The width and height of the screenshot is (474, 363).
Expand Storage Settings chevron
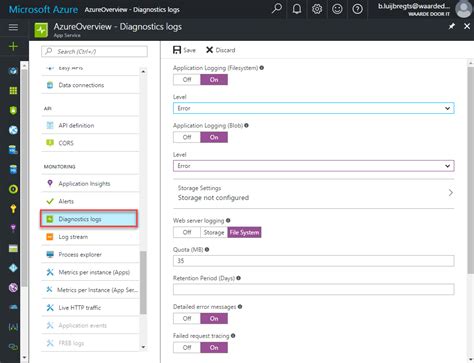click(x=451, y=193)
